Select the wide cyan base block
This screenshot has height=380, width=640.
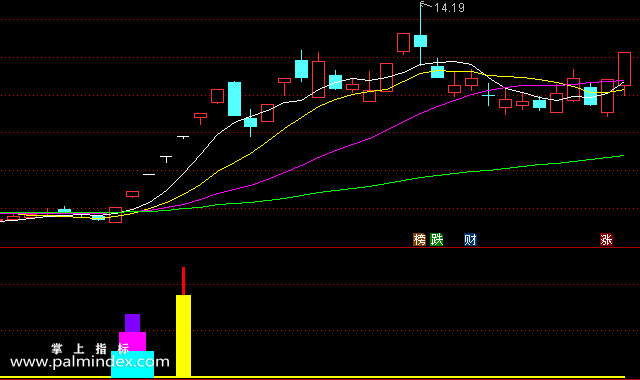click(133, 364)
